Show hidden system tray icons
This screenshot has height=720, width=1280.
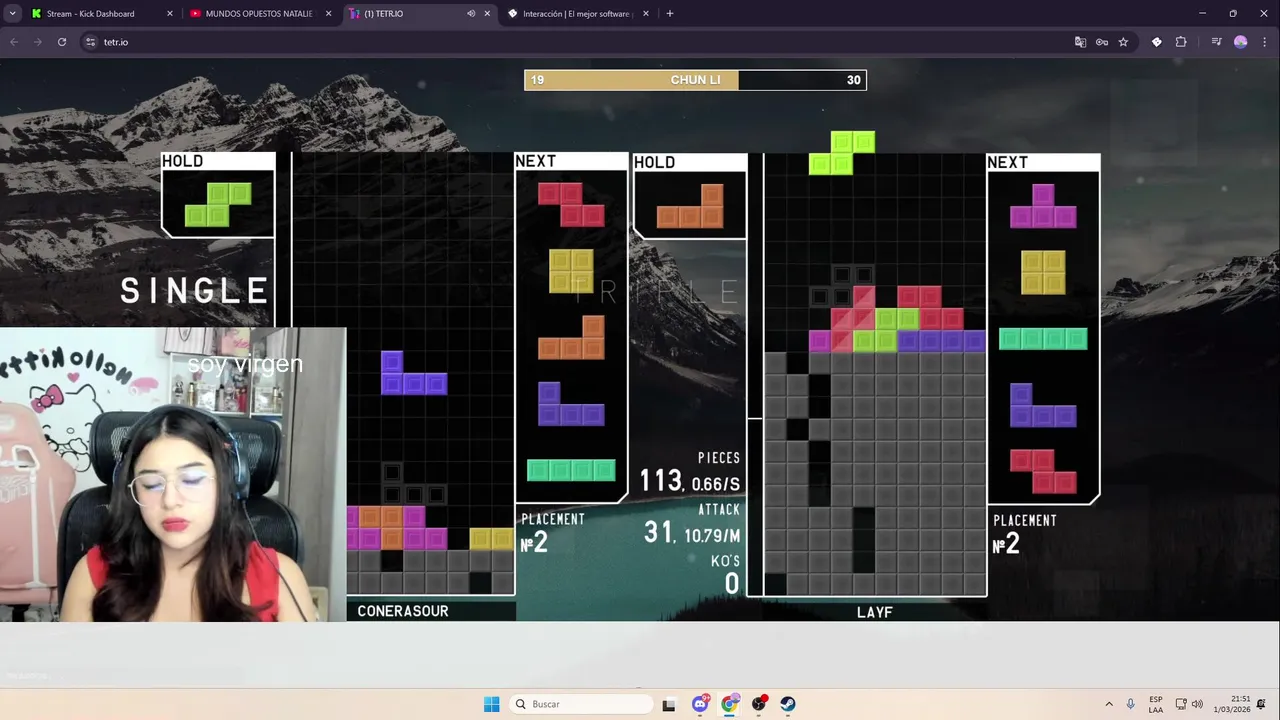click(x=1108, y=704)
